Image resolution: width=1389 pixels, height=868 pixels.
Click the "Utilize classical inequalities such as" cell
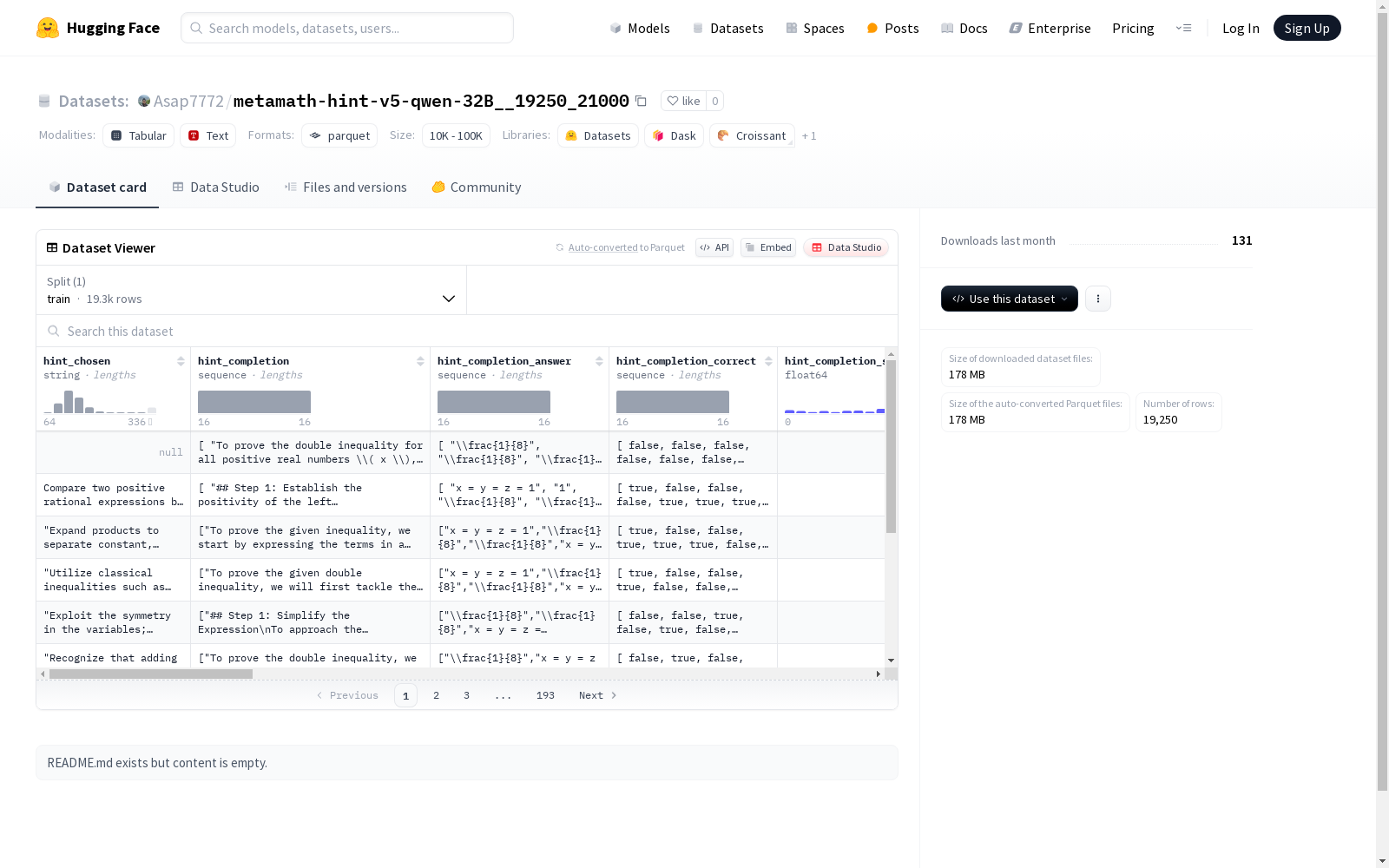[113, 580]
